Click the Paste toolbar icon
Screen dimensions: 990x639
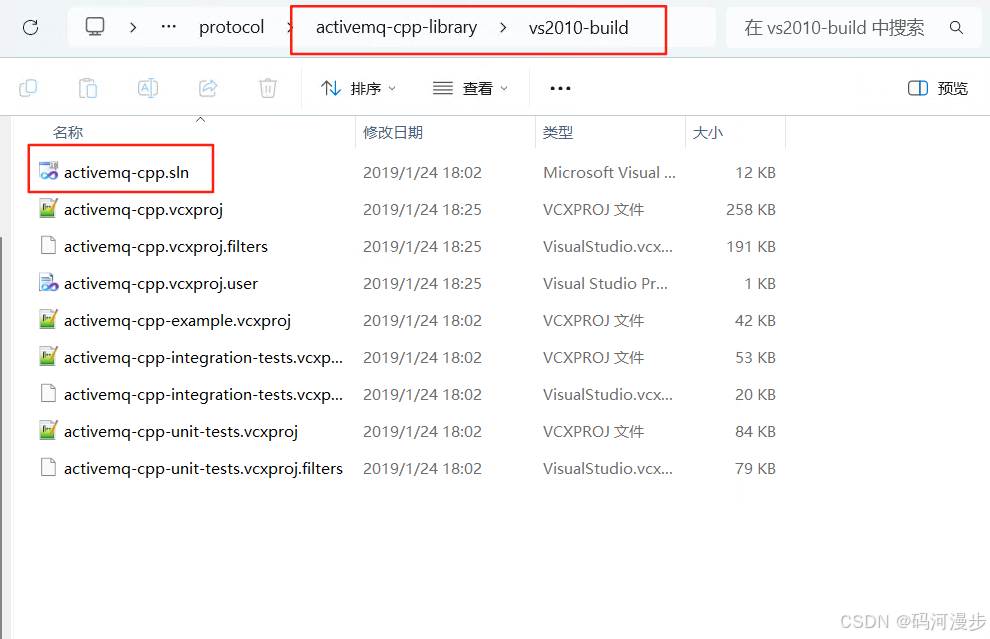(x=88, y=88)
